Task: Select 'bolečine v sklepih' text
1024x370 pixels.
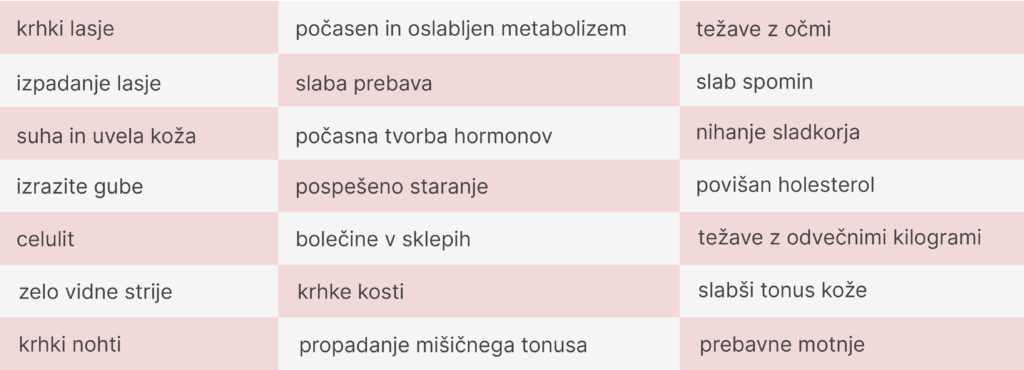Action: [383, 239]
